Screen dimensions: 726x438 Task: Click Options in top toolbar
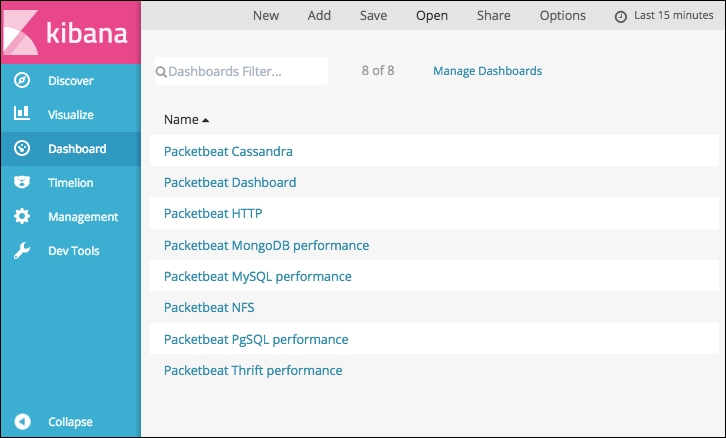click(x=563, y=16)
